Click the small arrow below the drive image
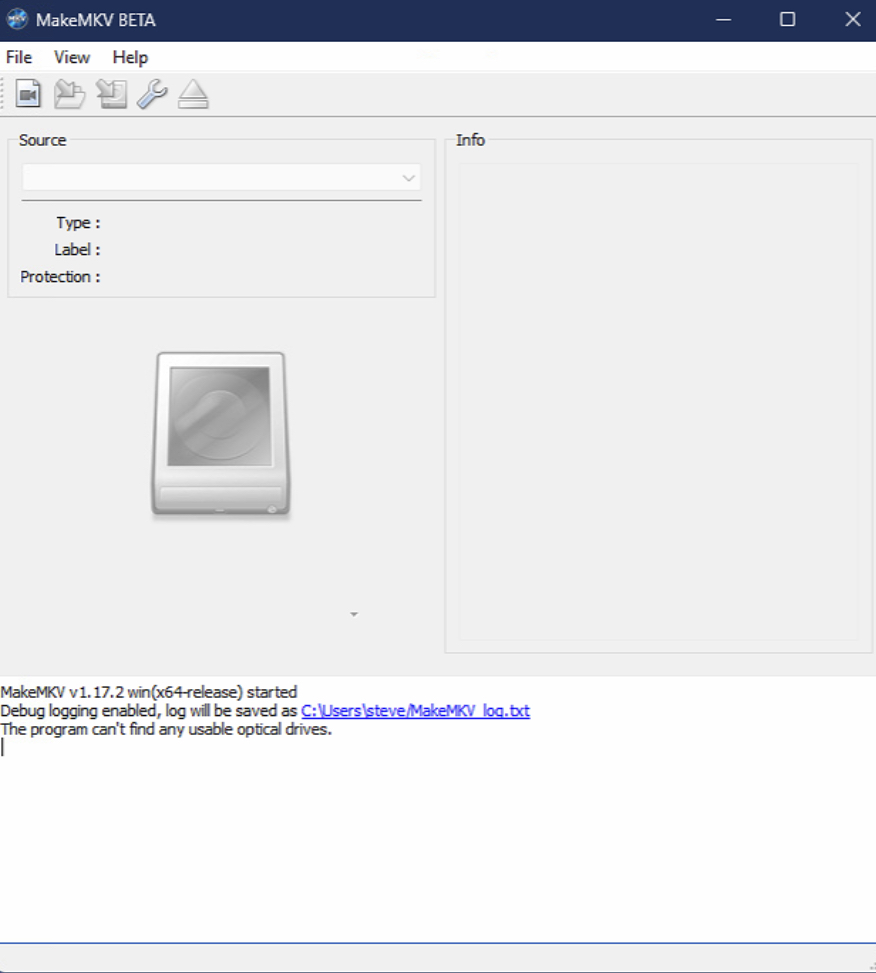Screen dimensions: 876x973 point(354,614)
